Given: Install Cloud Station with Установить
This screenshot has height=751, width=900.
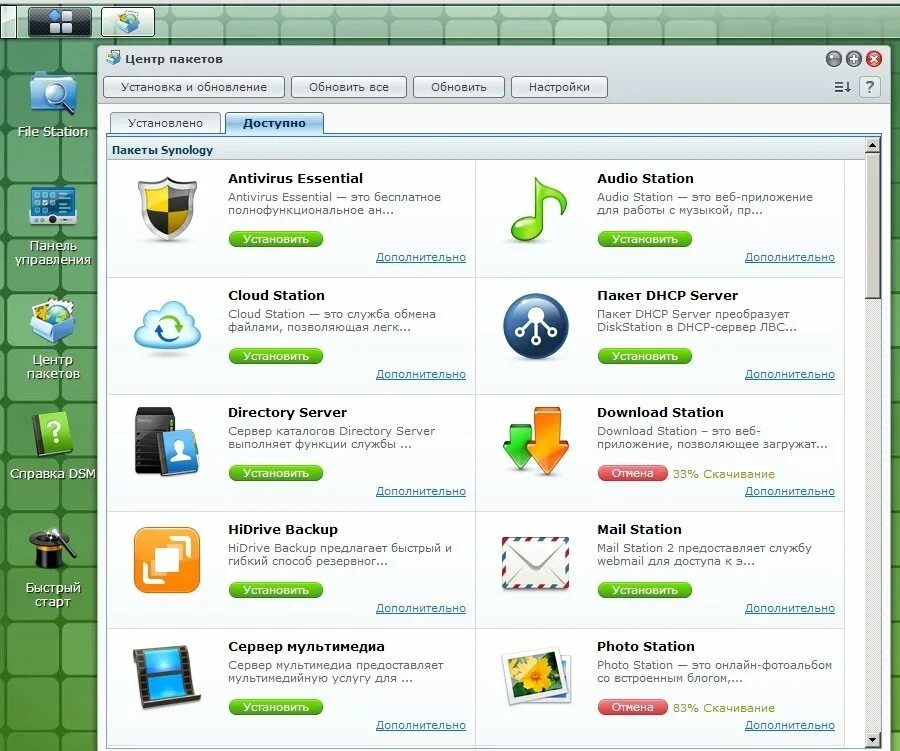Looking at the screenshot, I should click(276, 356).
